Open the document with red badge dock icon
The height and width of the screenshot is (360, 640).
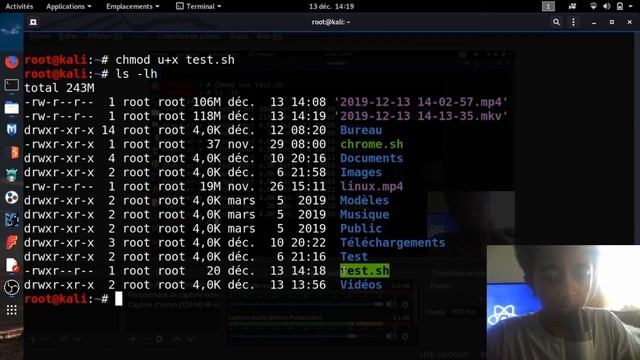[12, 265]
